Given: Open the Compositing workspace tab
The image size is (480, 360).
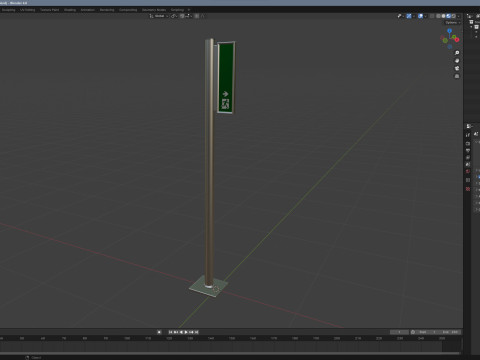Looking at the screenshot, I should click(128, 10).
